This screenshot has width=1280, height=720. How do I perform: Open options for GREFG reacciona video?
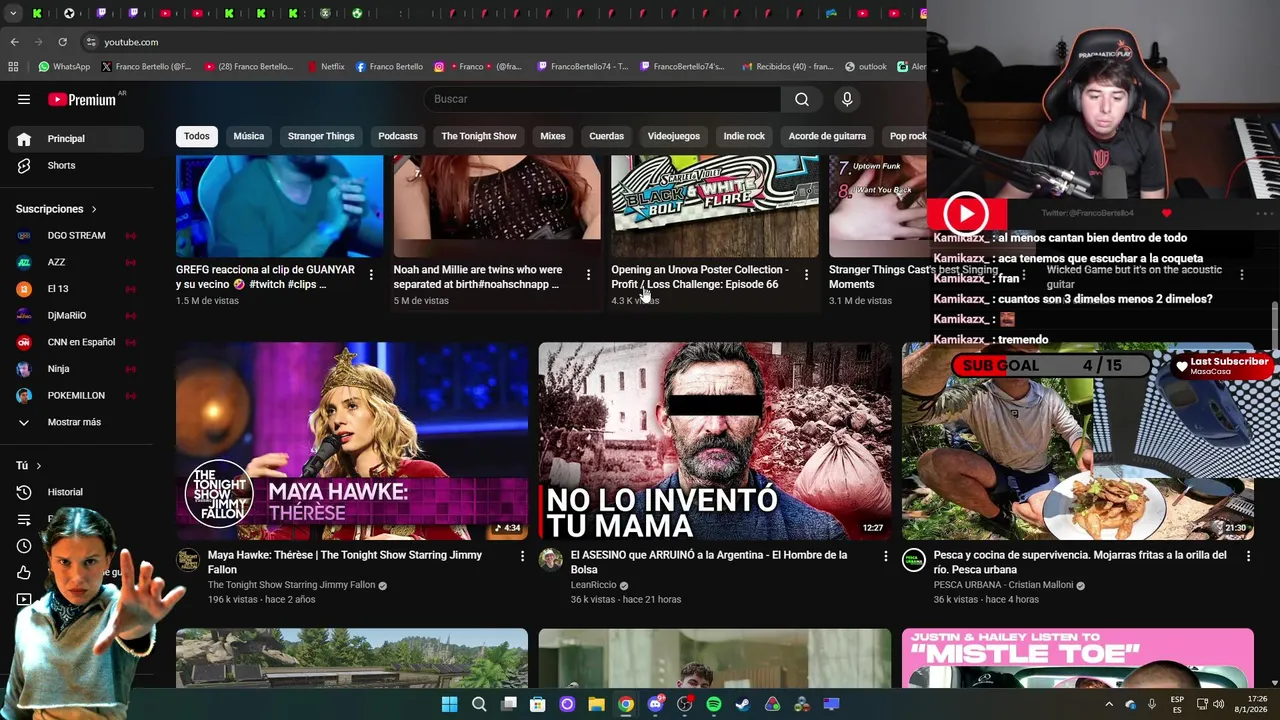click(x=371, y=274)
